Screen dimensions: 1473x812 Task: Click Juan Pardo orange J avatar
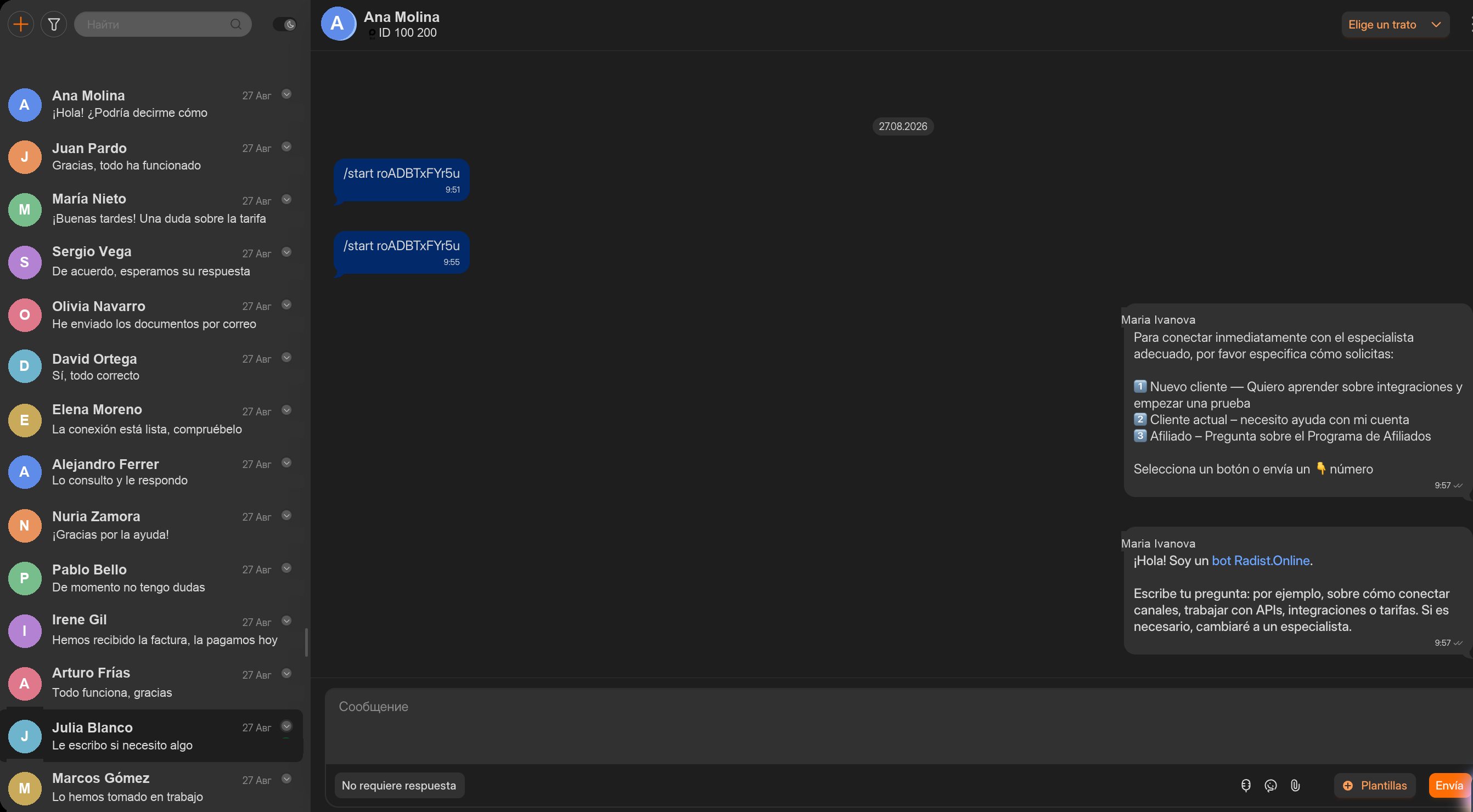click(25, 157)
